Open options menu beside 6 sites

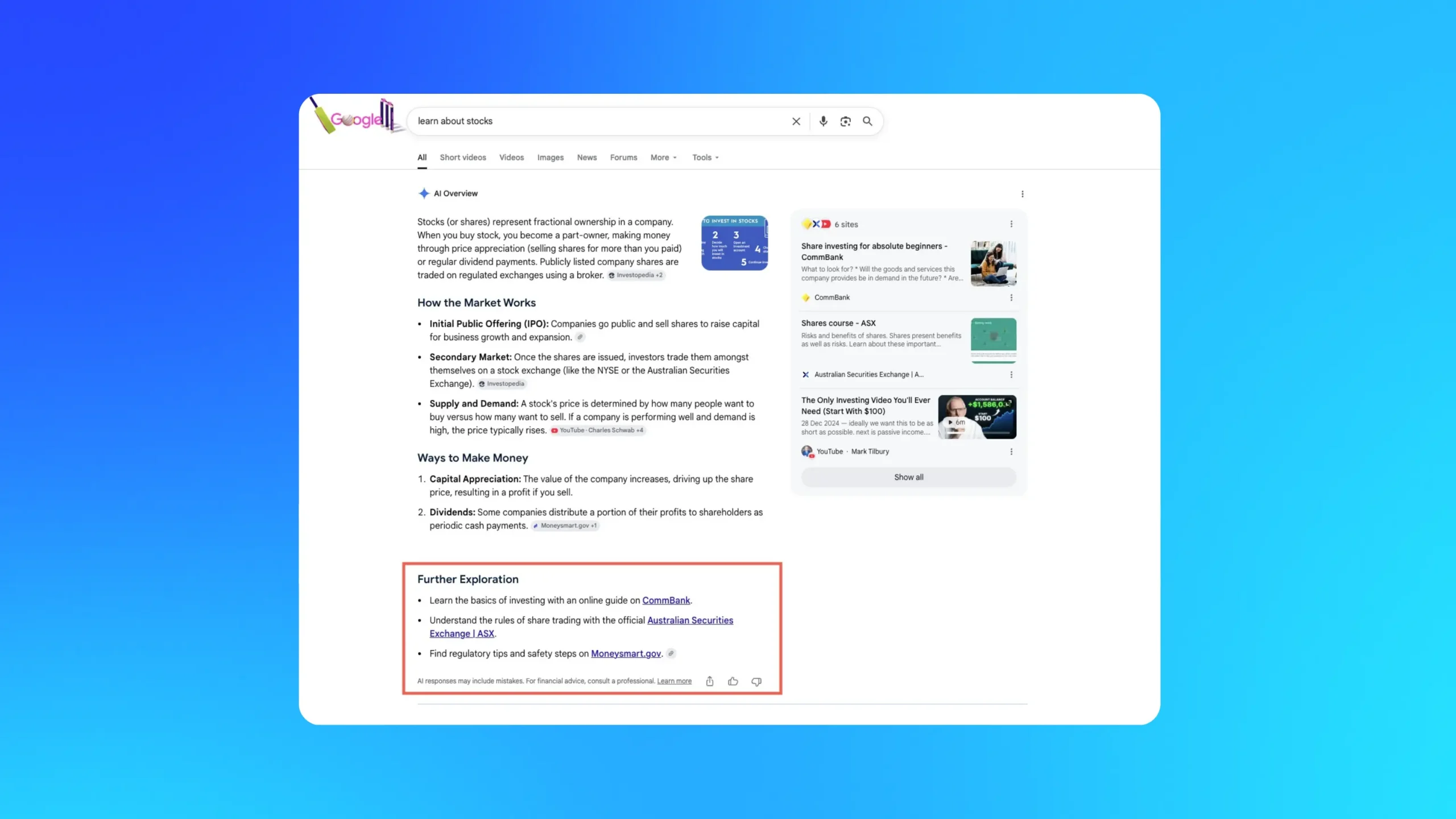coord(1011,224)
